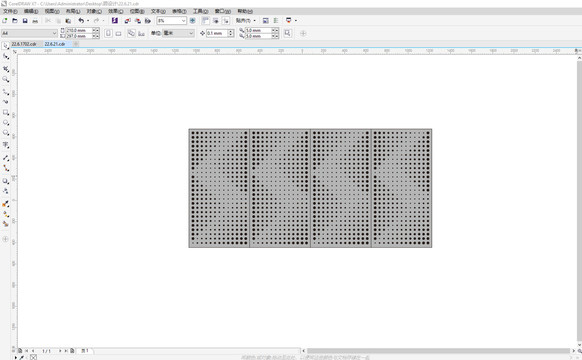Select the Zoom tool in the toolbox

click(6, 79)
